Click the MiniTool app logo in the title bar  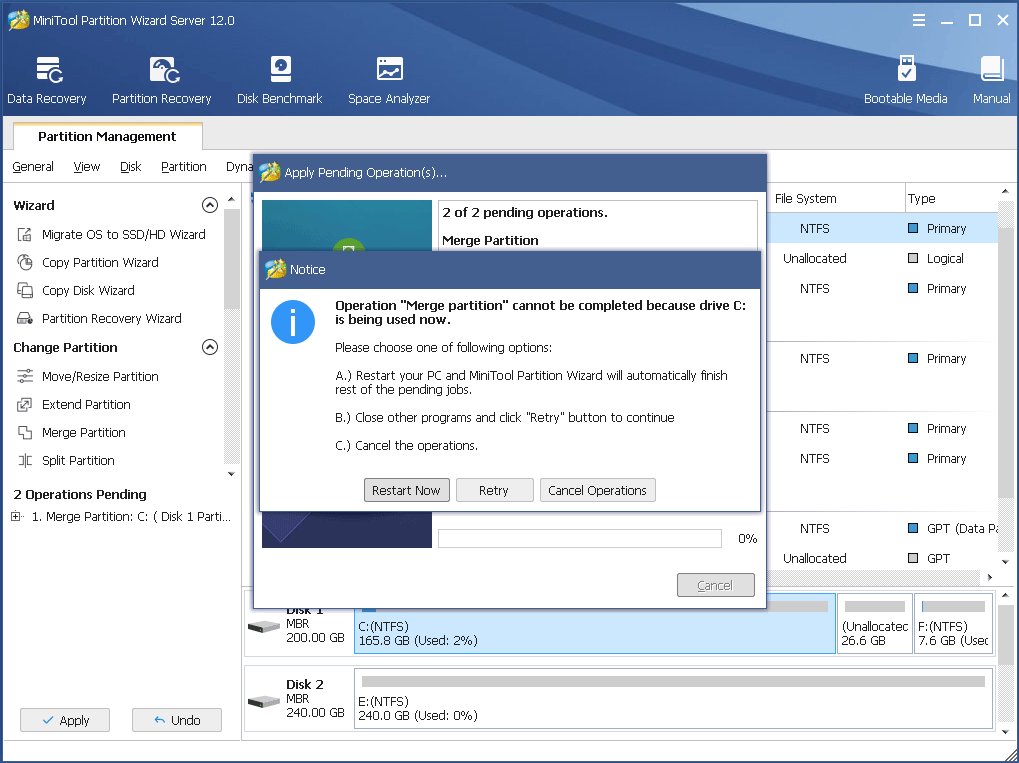coord(18,20)
